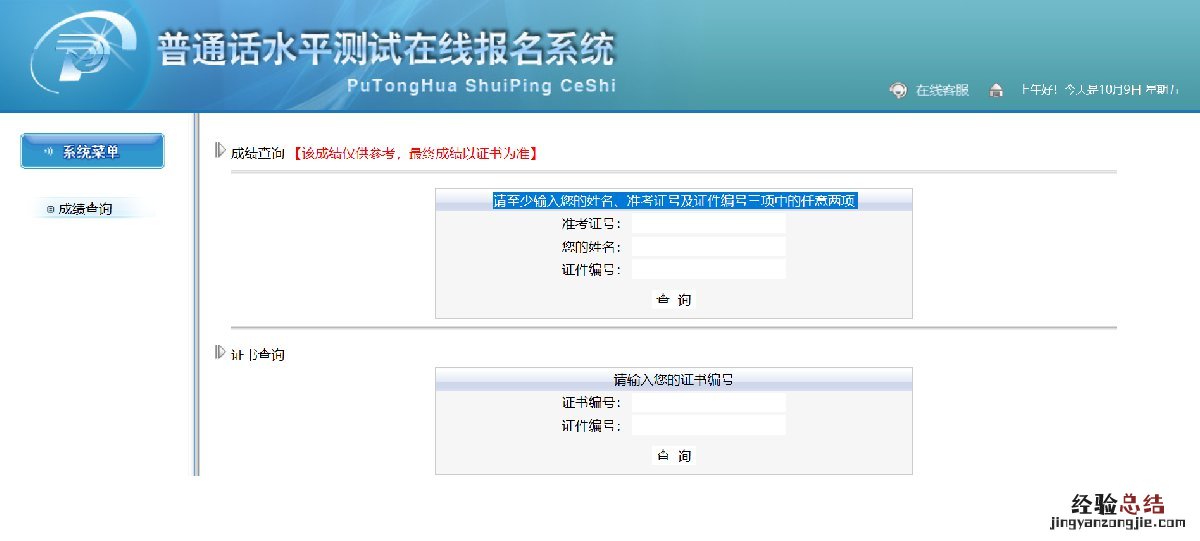The image size is (1200, 541).
Task: Select 成绩查询 in the left sidebar
Action: [84, 209]
